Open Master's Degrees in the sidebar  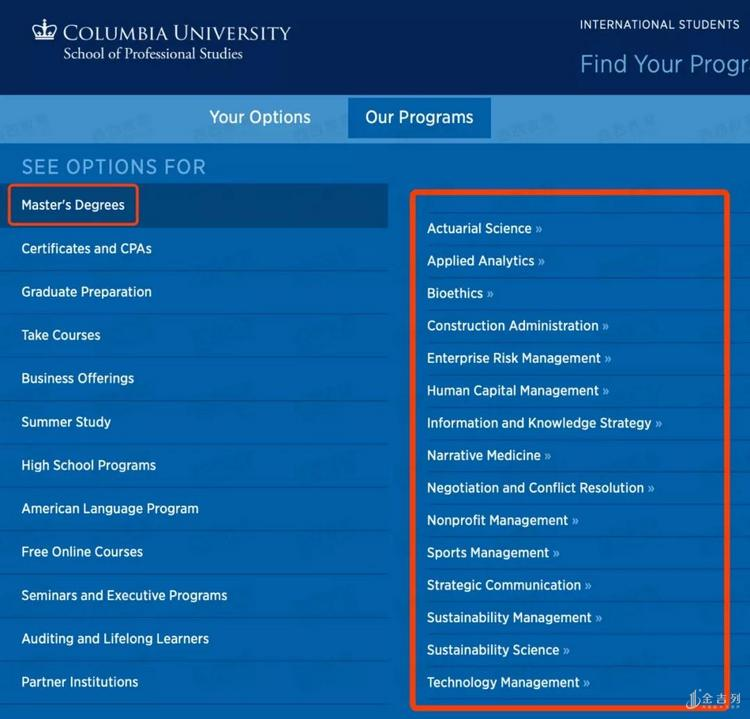click(x=73, y=205)
